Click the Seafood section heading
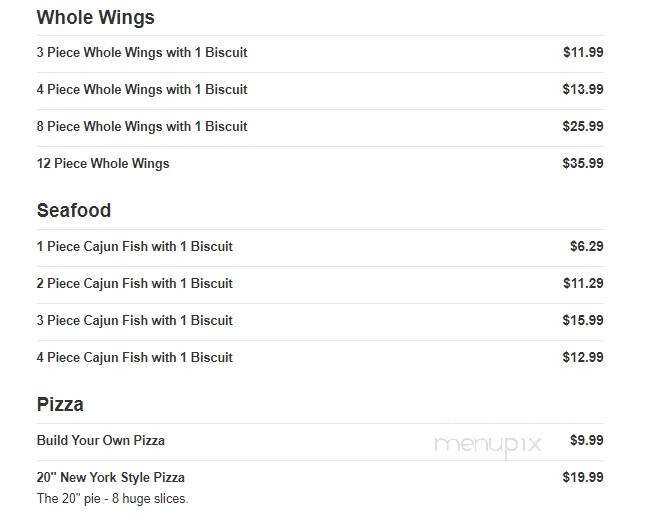 click(74, 211)
